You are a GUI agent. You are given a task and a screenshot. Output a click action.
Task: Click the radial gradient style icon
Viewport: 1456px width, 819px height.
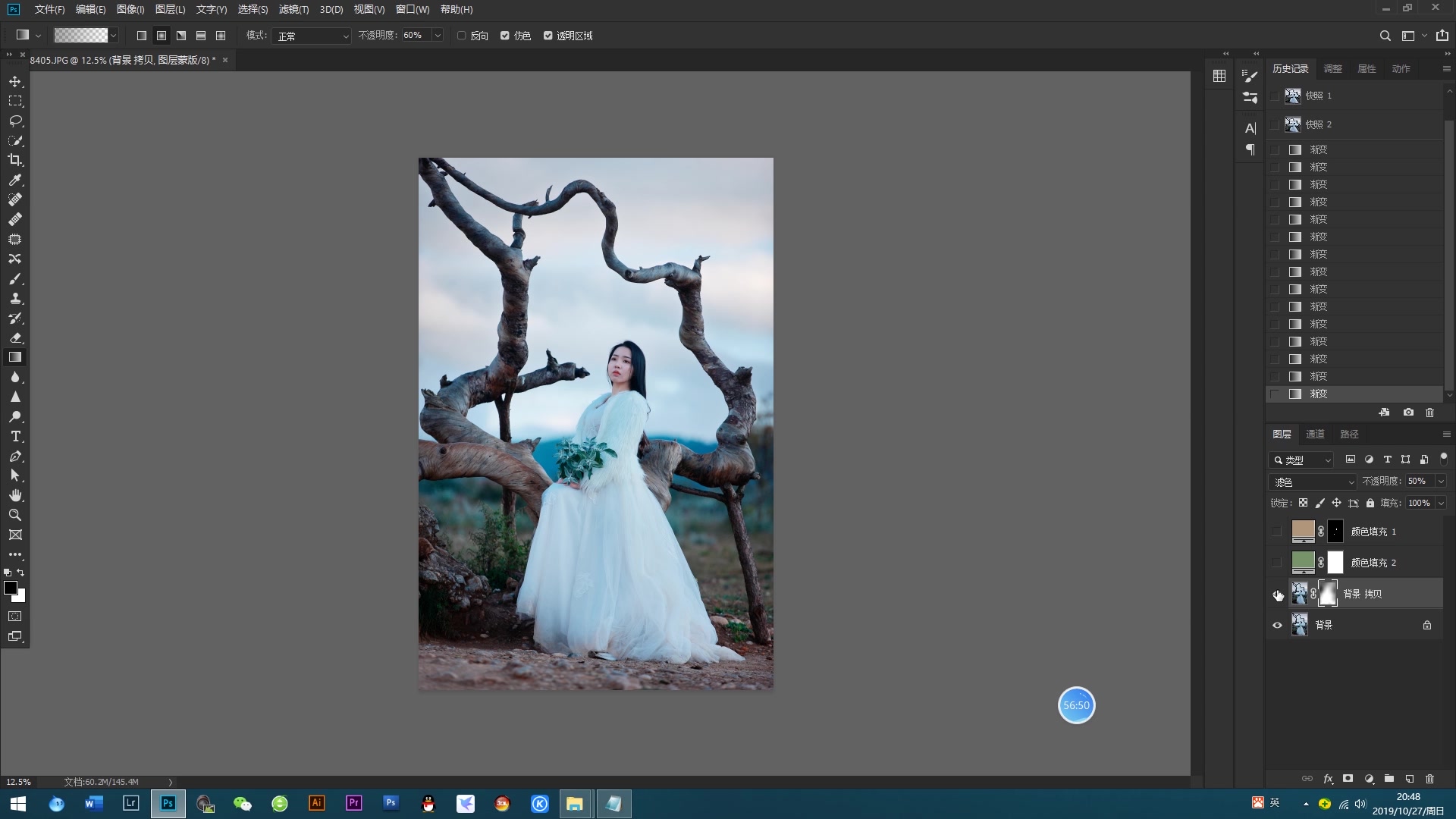162,36
